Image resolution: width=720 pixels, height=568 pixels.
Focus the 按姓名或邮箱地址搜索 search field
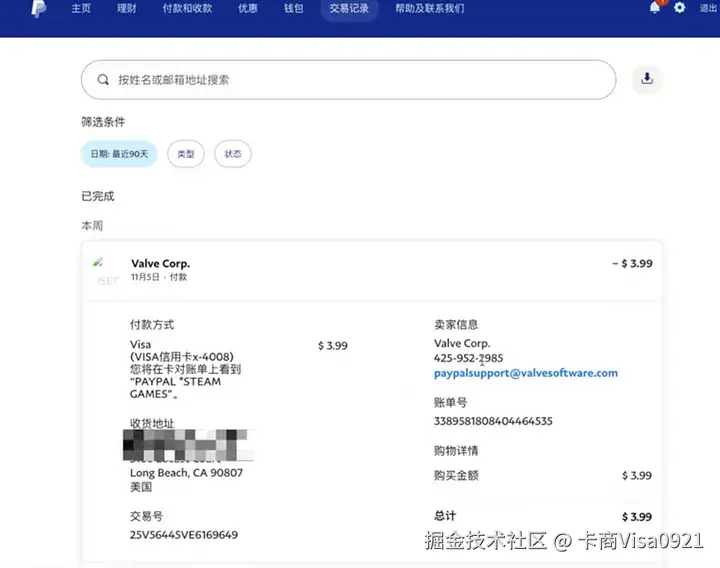point(349,80)
